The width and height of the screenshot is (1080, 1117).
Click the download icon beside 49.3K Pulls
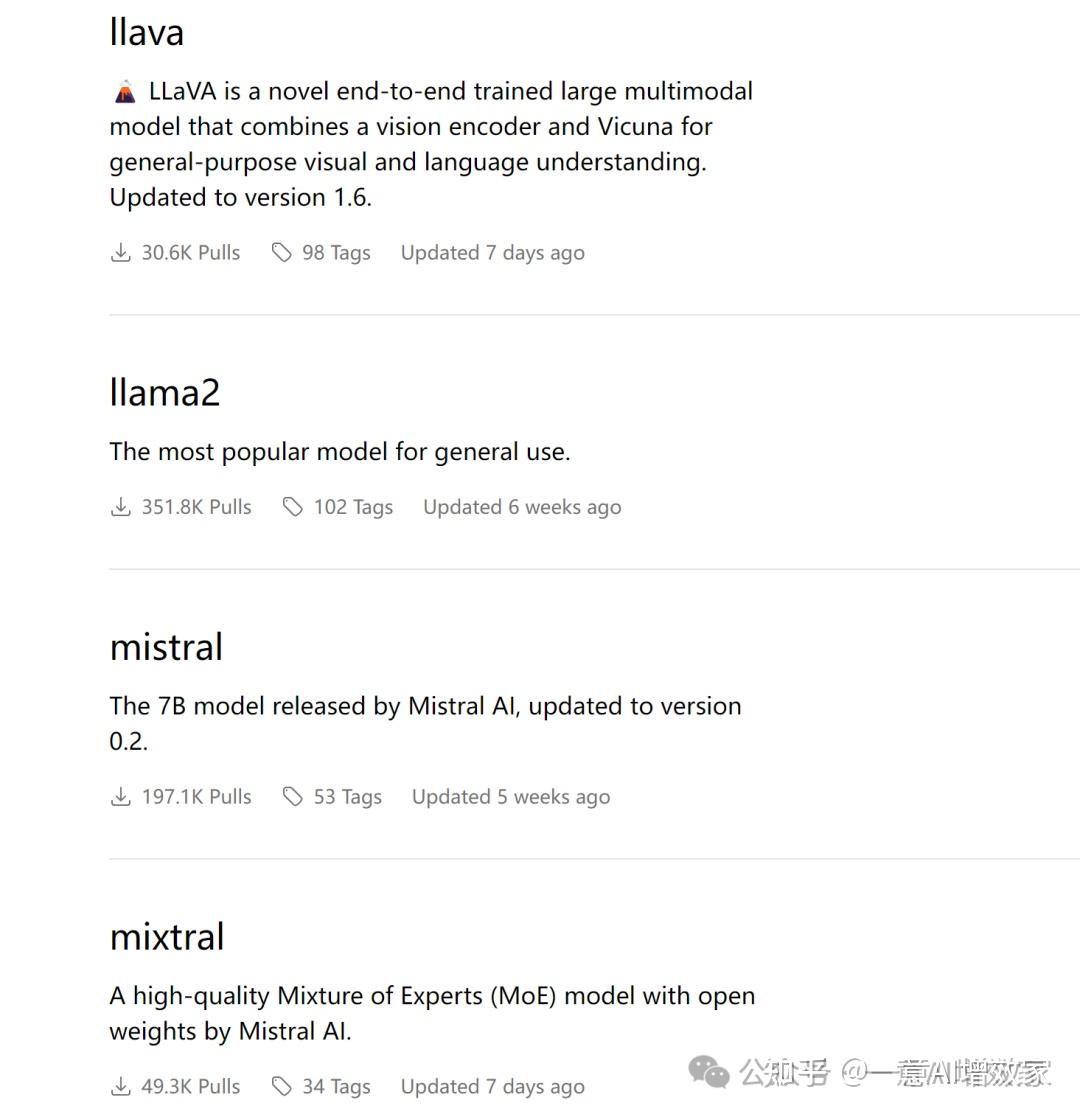pos(120,1087)
